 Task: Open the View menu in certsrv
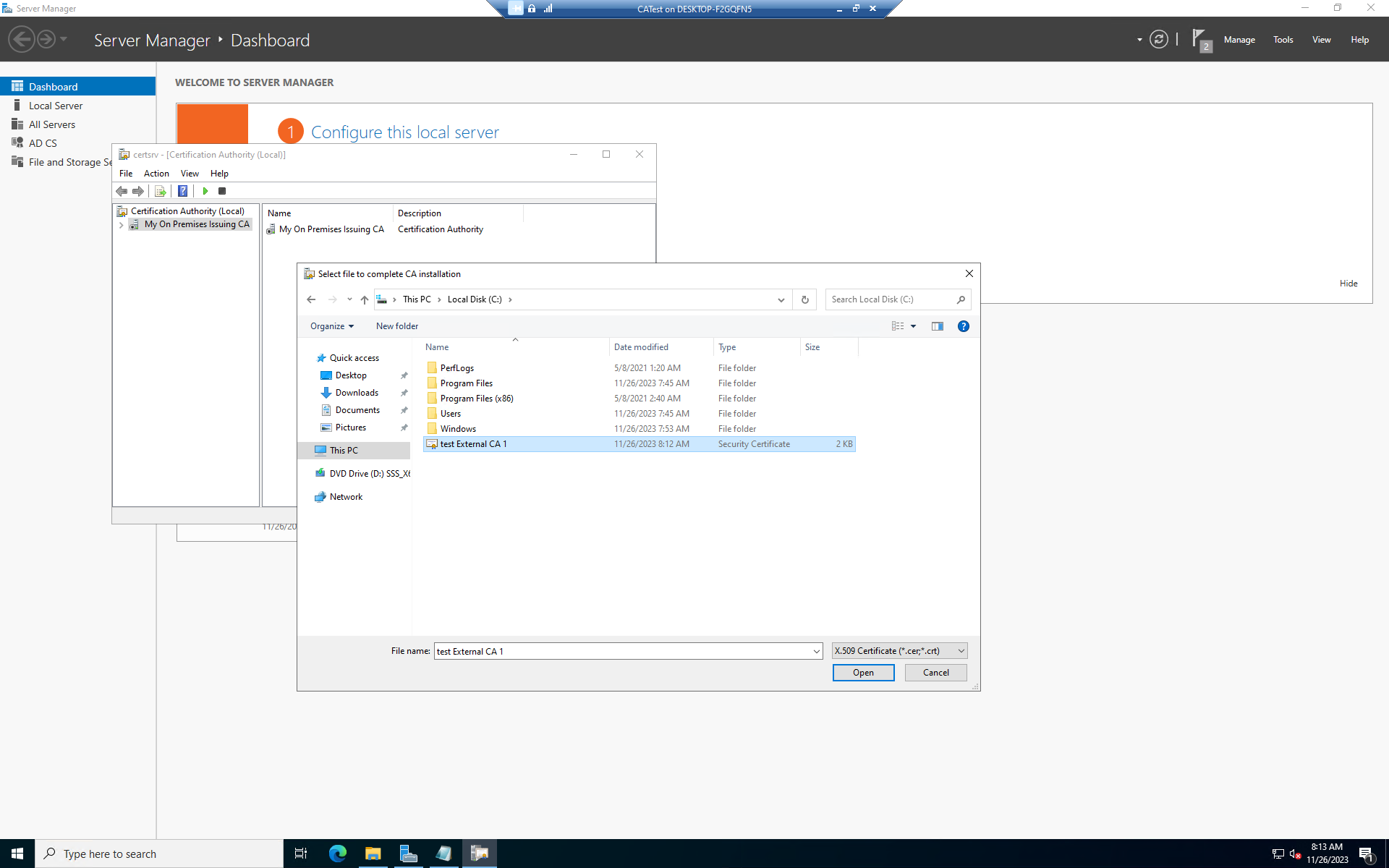coord(190,174)
